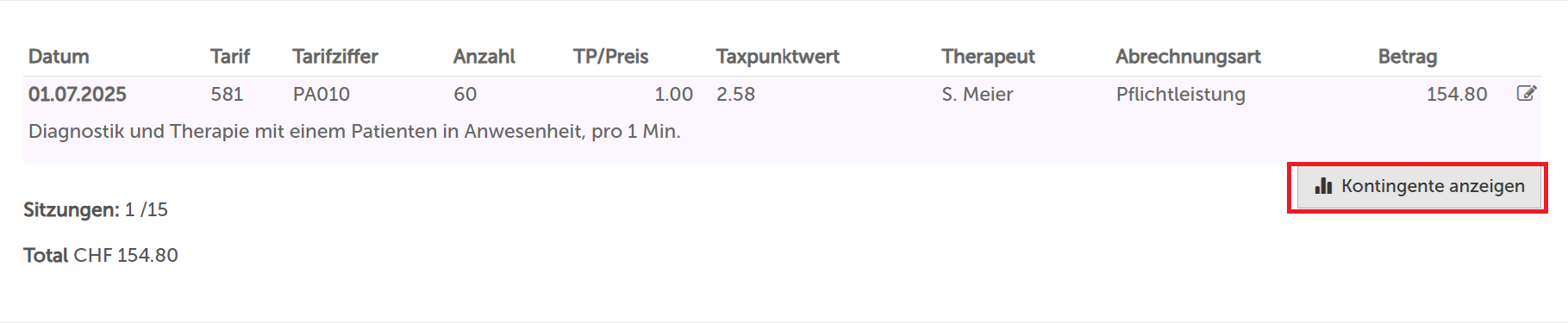
Task: Click the 154.80 amount in the row
Action: pos(1457,94)
